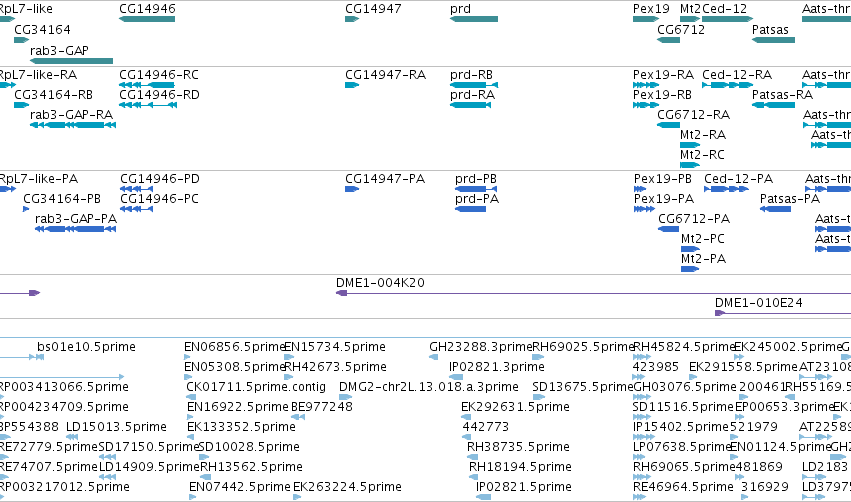Select EST RH45824.5prime glyph
Screen dimensions: 851x502
pos(642,357)
